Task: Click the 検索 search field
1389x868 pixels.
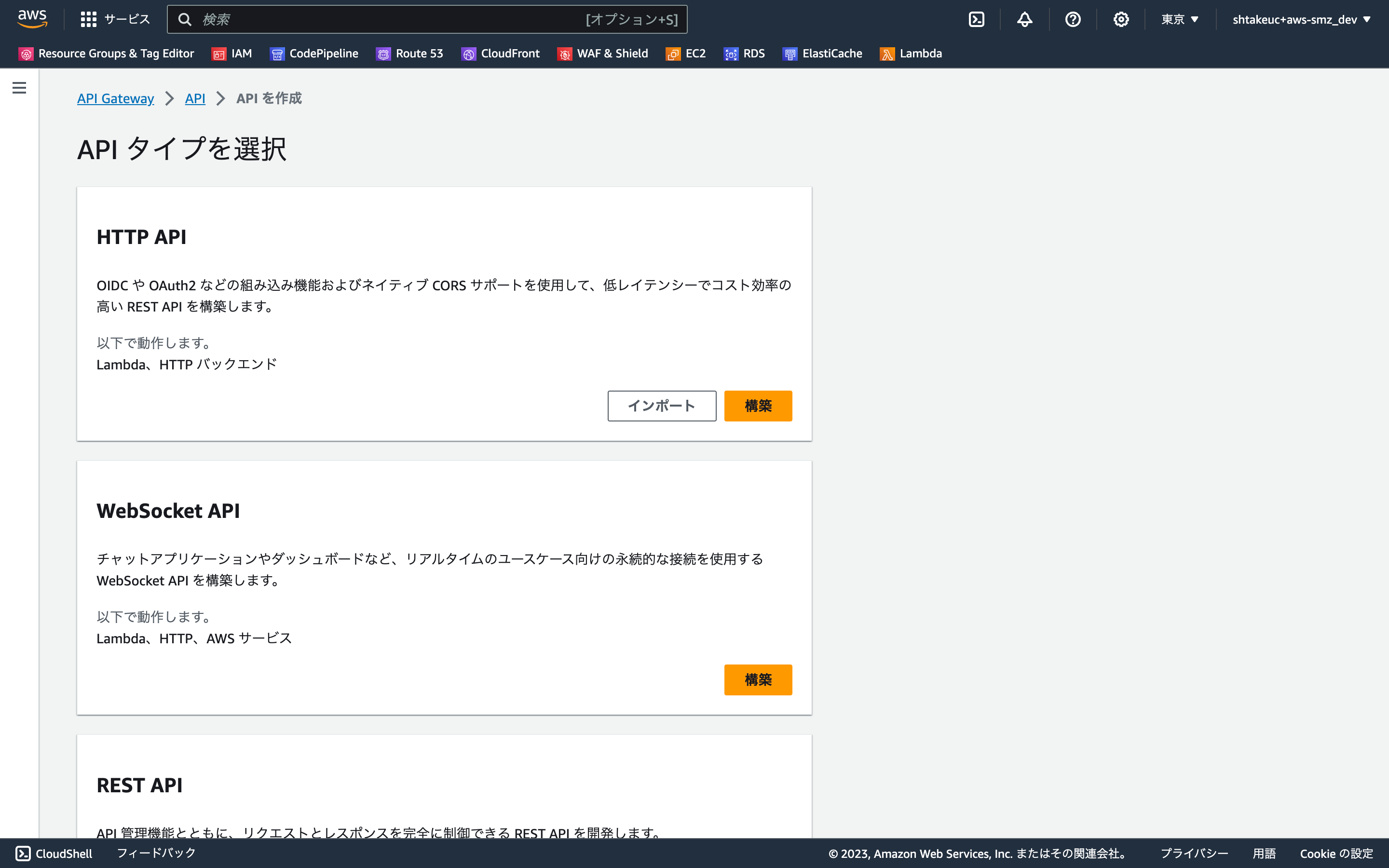Action: coord(427,19)
